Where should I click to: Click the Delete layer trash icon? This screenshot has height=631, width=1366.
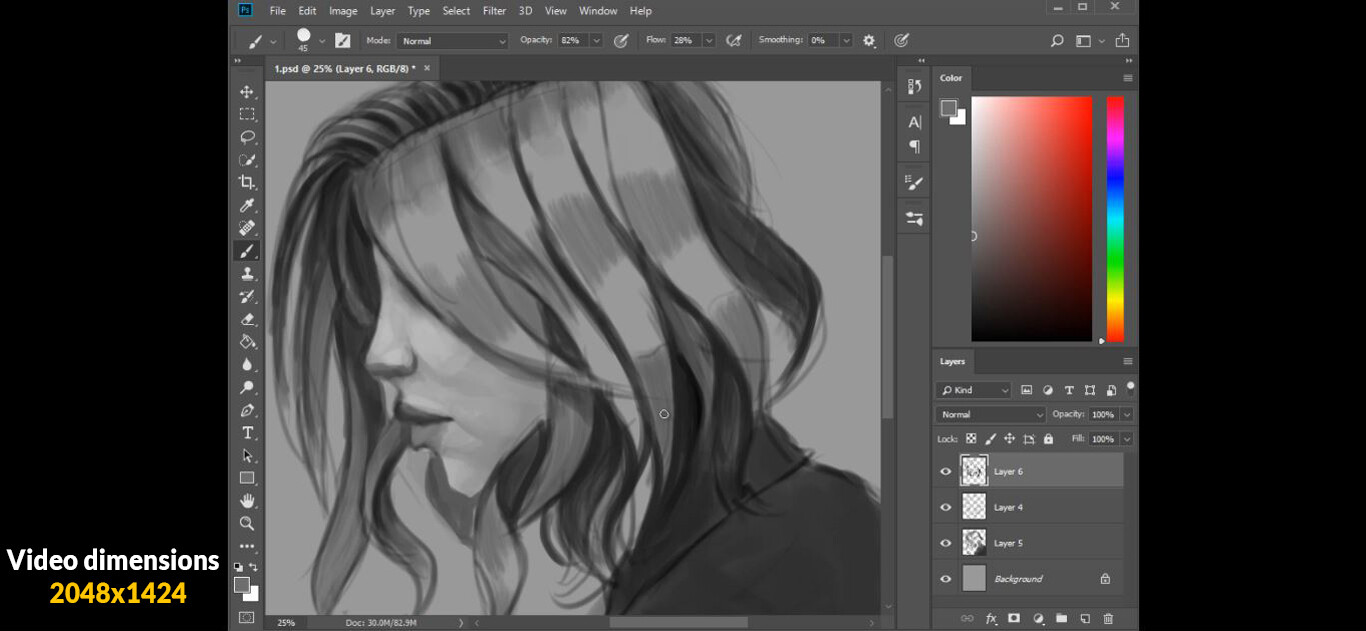[1108, 618]
